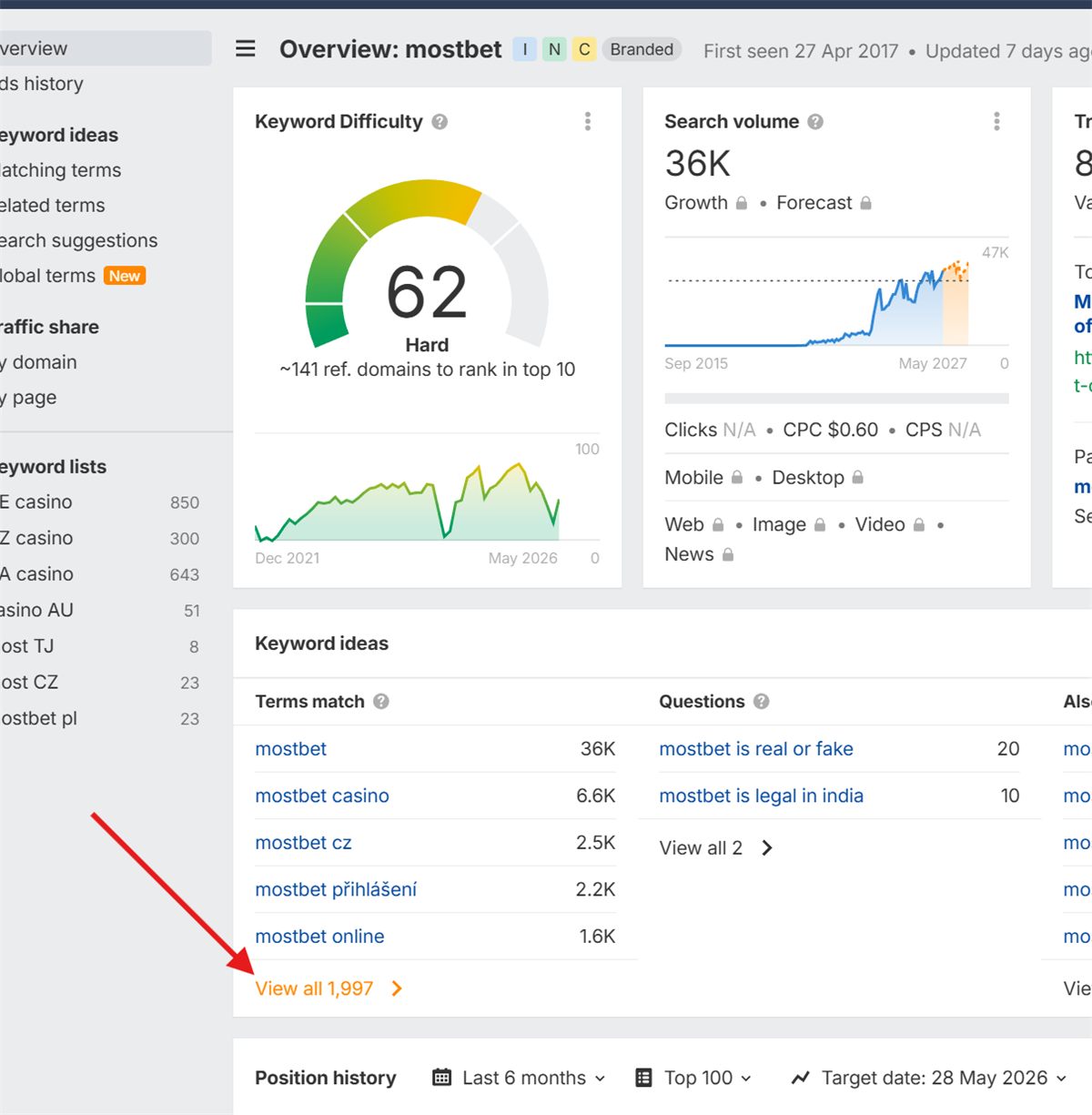The height and width of the screenshot is (1115, 1092).
Task: Open the casino list with 300 keywords
Action: (x=100, y=538)
